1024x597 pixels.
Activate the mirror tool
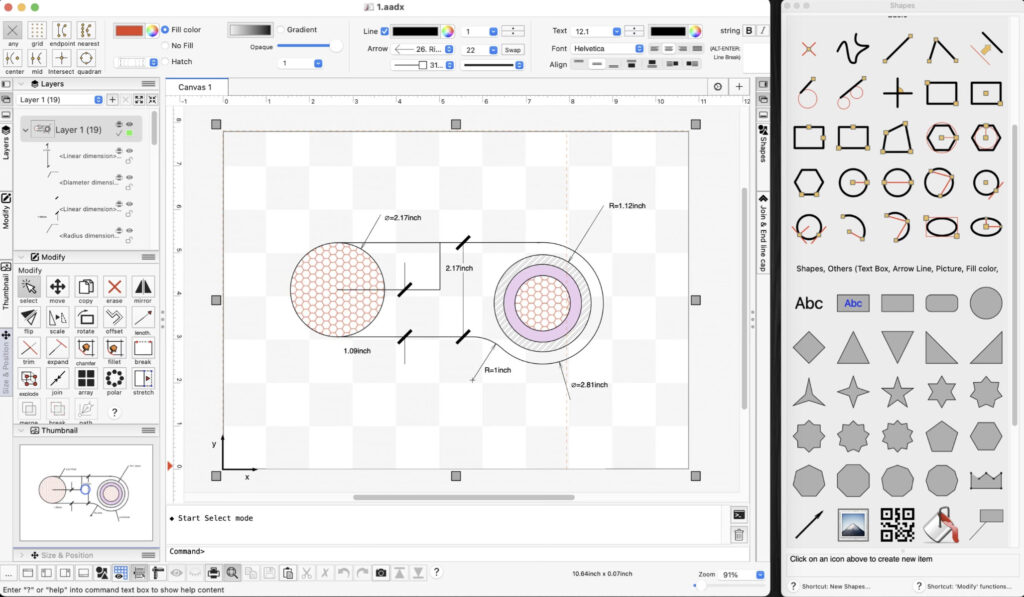[x=143, y=287]
